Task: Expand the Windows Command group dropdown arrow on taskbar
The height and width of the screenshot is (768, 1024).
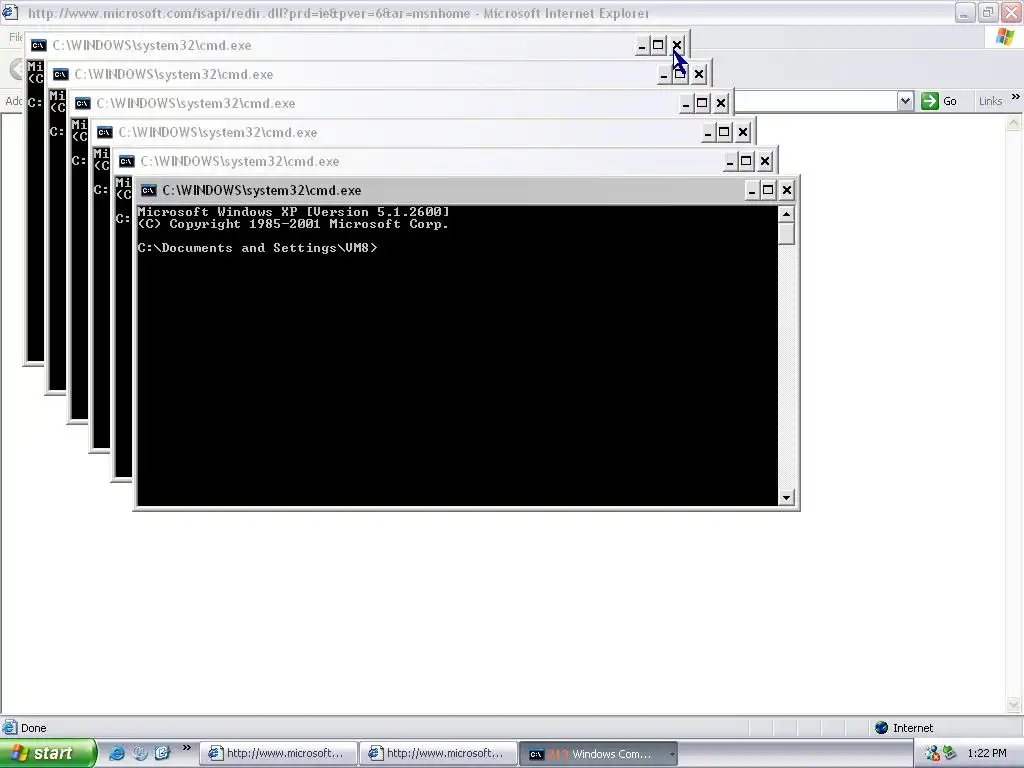Action: click(x=671, y=754)
